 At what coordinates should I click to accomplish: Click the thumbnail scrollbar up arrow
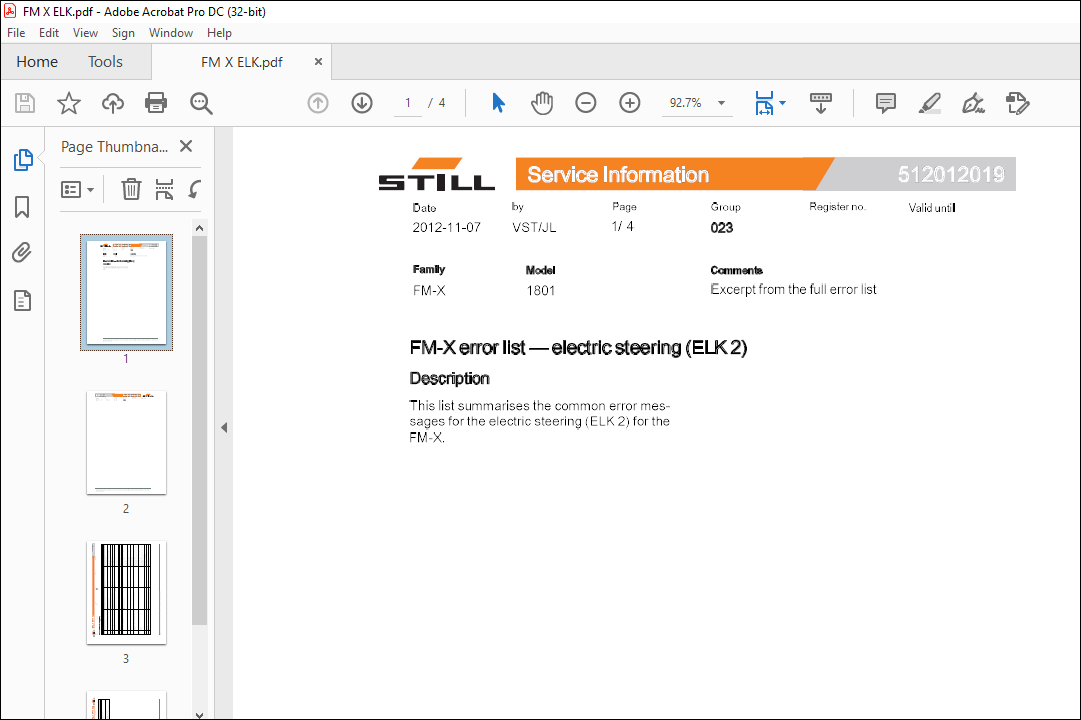[199, 228]
